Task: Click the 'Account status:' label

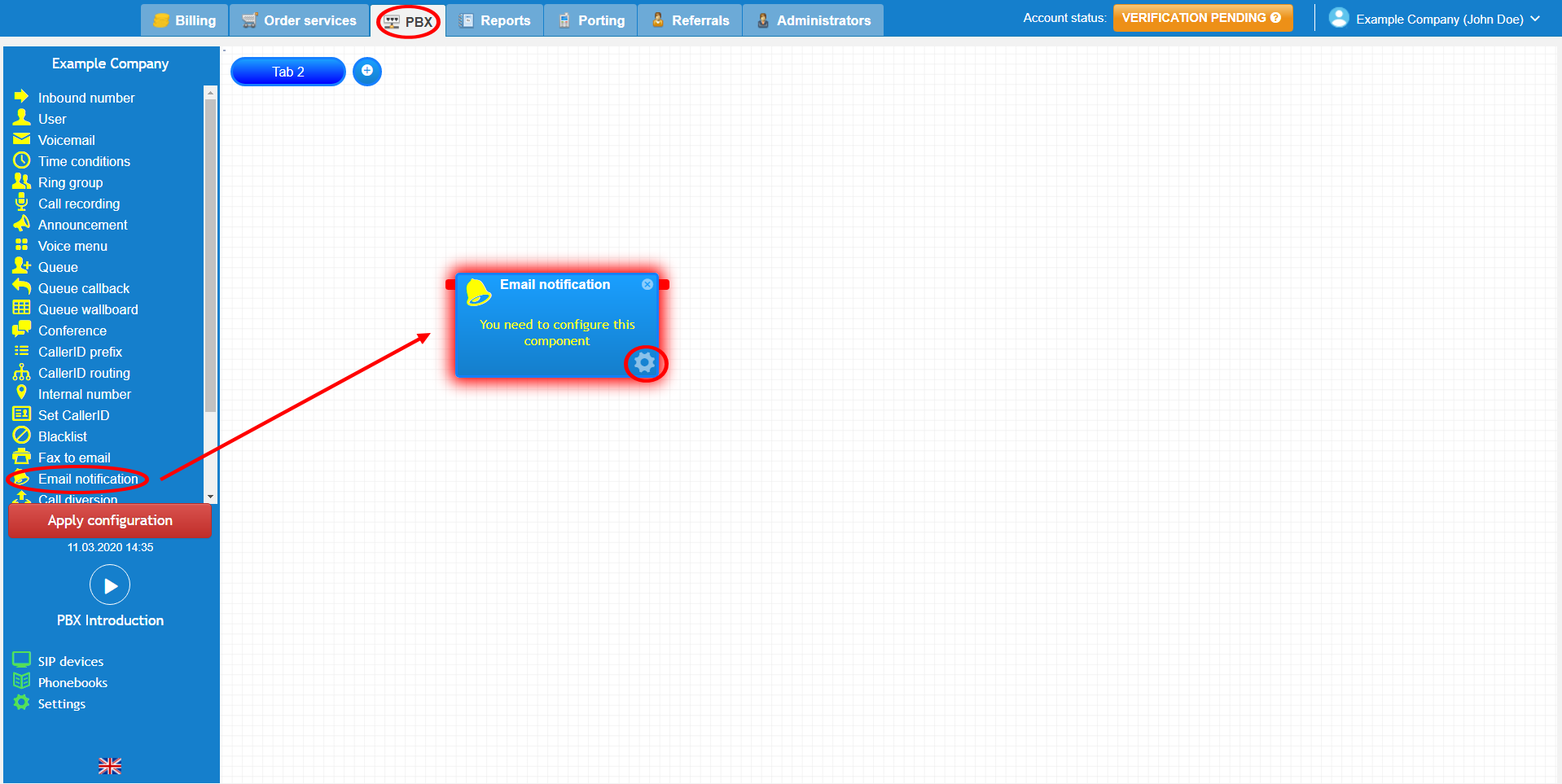Action: (1064, 18)
